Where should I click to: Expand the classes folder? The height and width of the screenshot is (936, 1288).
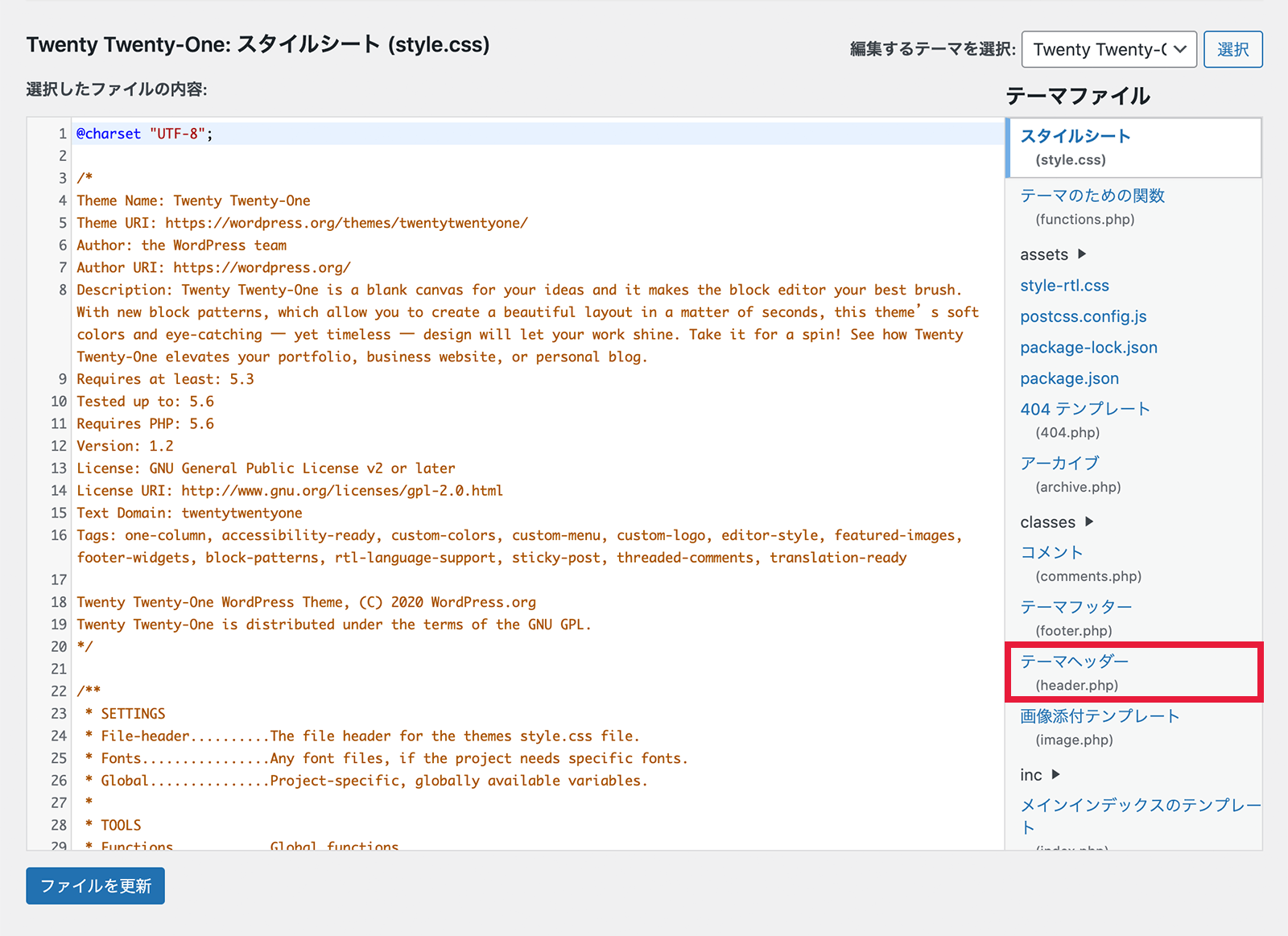[1057, 522]
